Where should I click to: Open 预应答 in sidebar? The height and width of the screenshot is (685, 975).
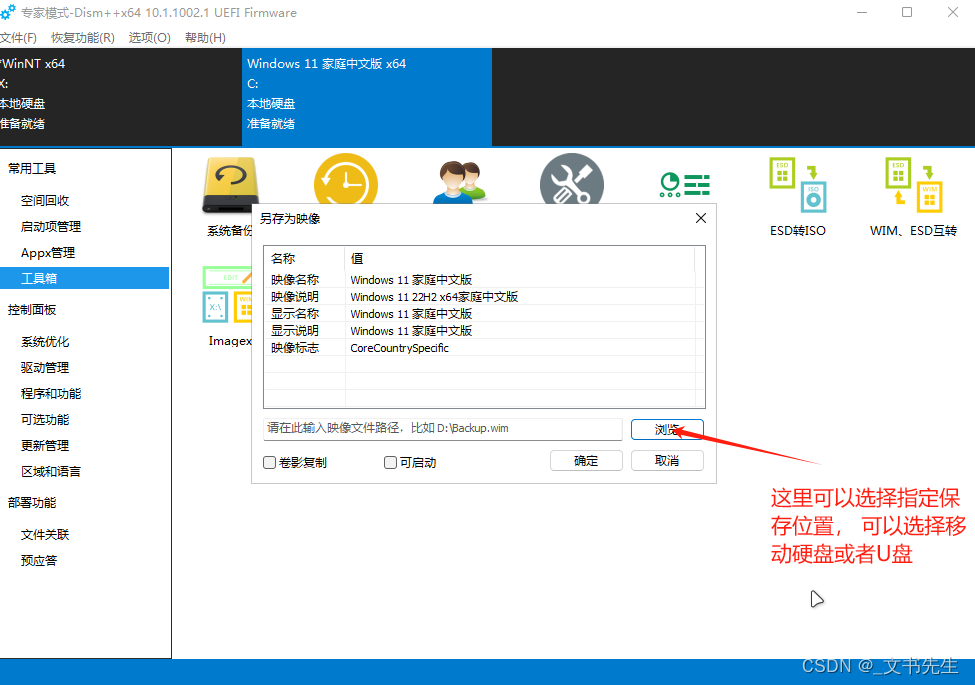click(39, 561)
